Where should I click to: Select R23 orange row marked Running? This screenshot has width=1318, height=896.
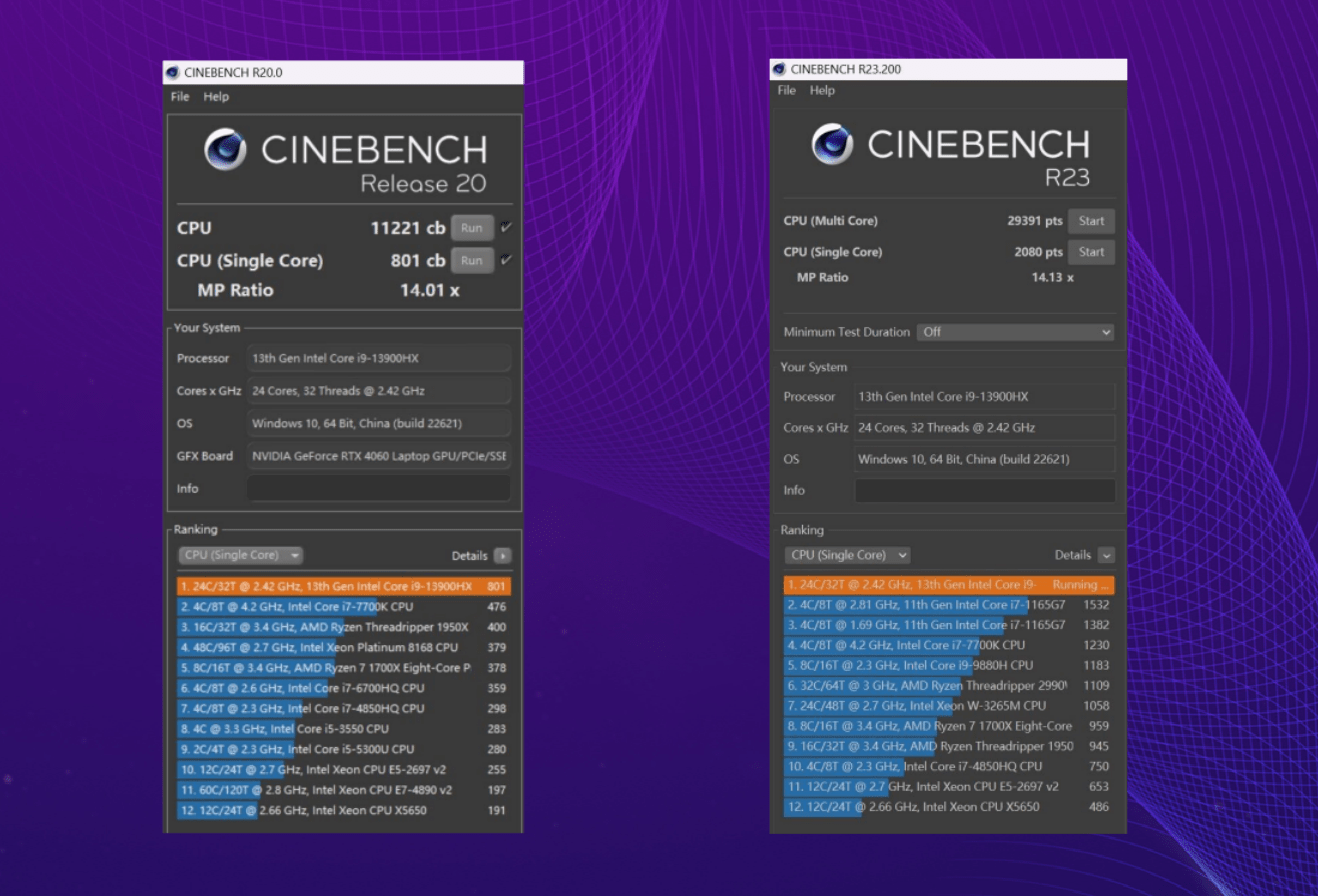950,585
